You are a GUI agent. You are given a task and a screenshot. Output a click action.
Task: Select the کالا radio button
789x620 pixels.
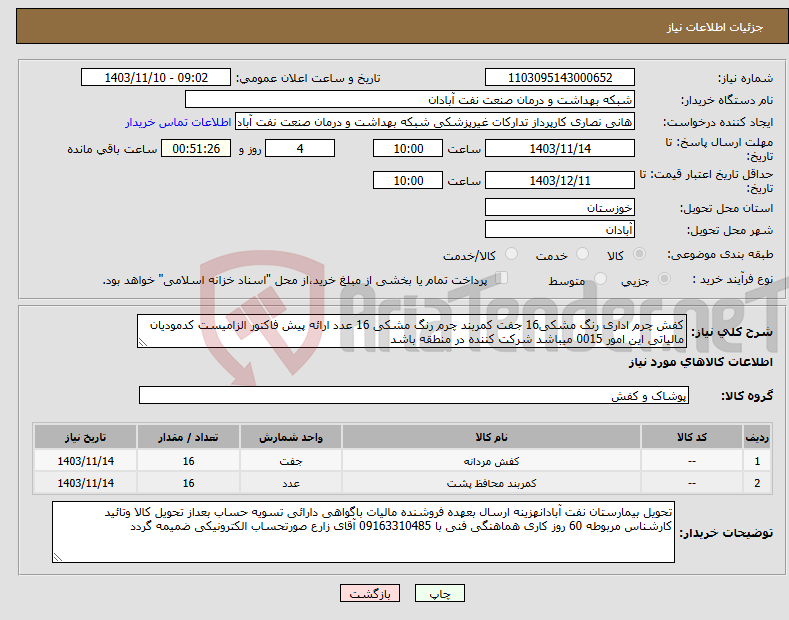click(639, 254)
